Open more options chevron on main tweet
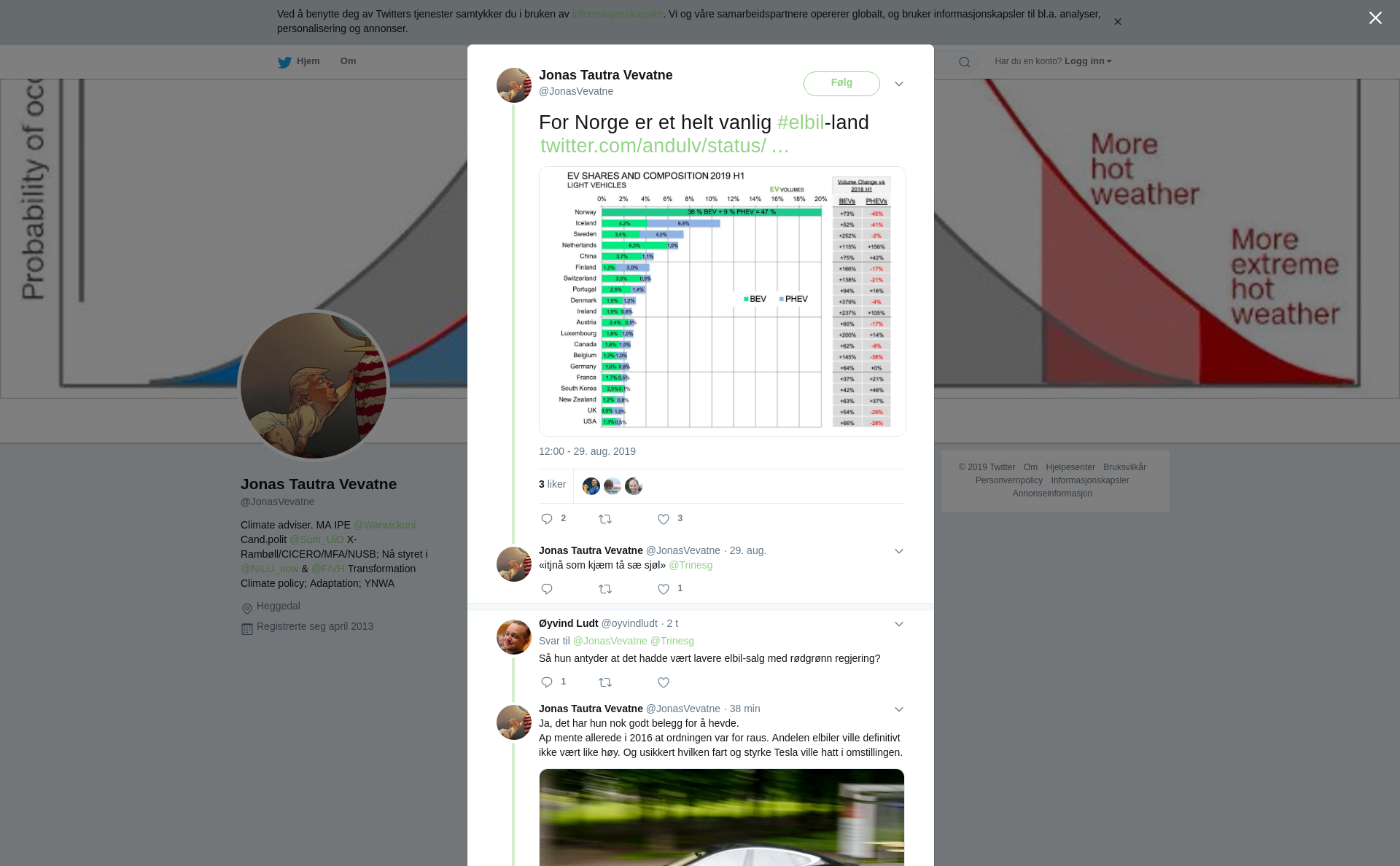The image size is (1400, 866). pos(899,84)
